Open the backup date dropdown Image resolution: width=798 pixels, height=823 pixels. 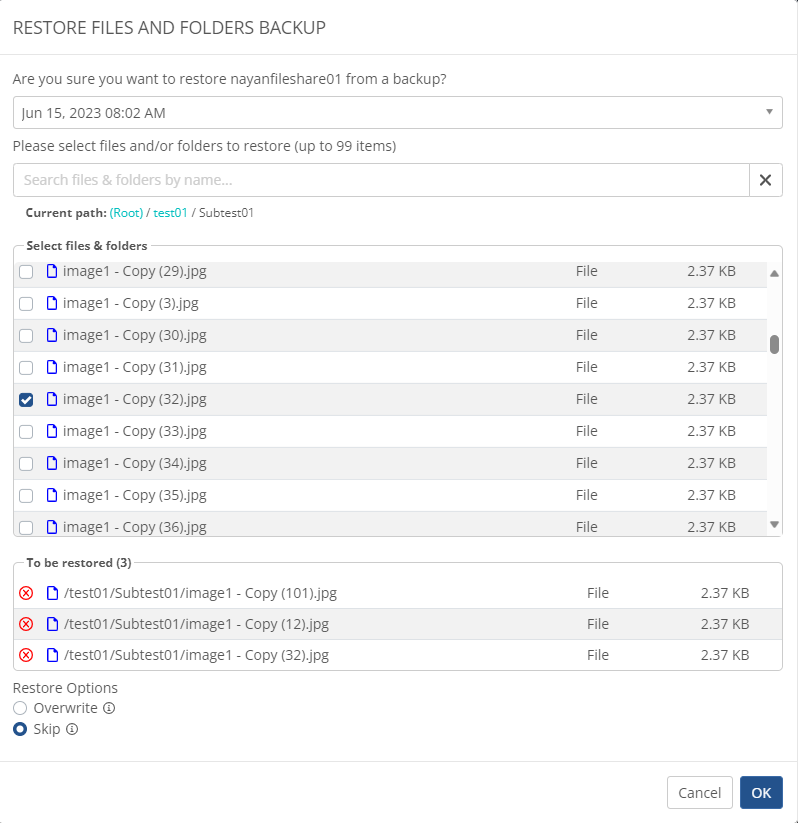tap(397, 113)
